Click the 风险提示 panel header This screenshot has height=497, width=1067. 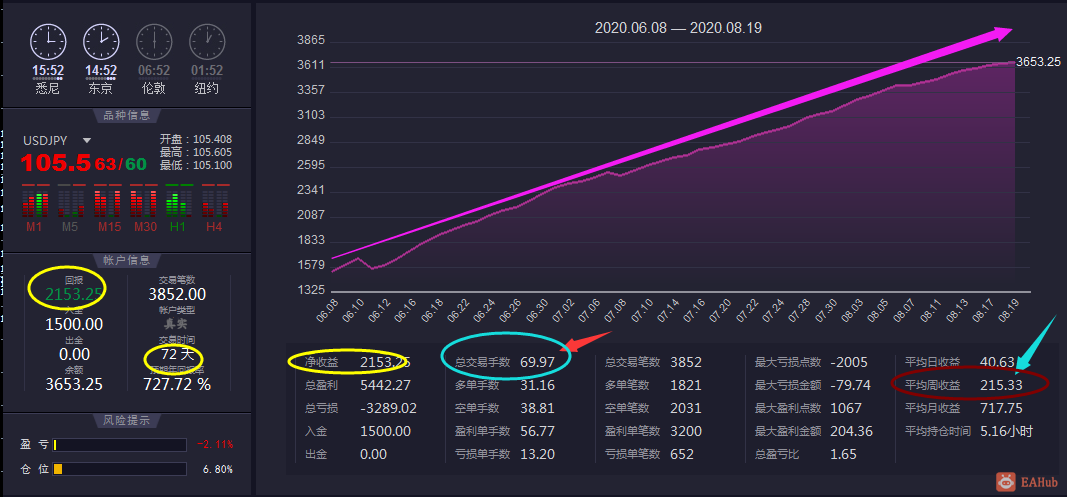[x=127, y=419]
